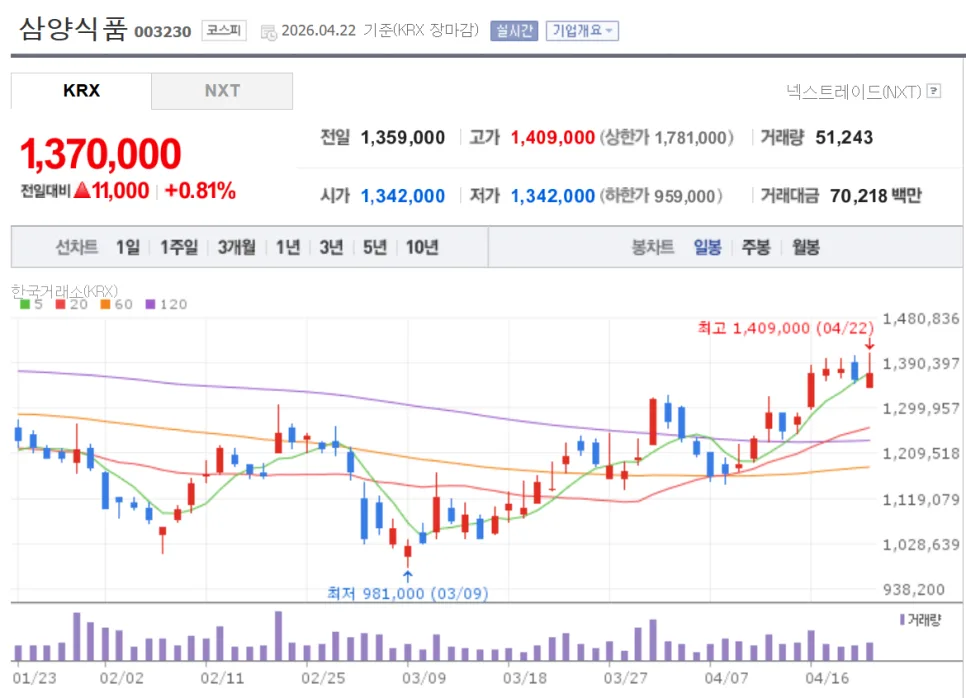Image resolution: width=966 pixels, height=698 pixels.
Task: Click the 한국거래소(KRX) chart label
Action: click(64, 291)
